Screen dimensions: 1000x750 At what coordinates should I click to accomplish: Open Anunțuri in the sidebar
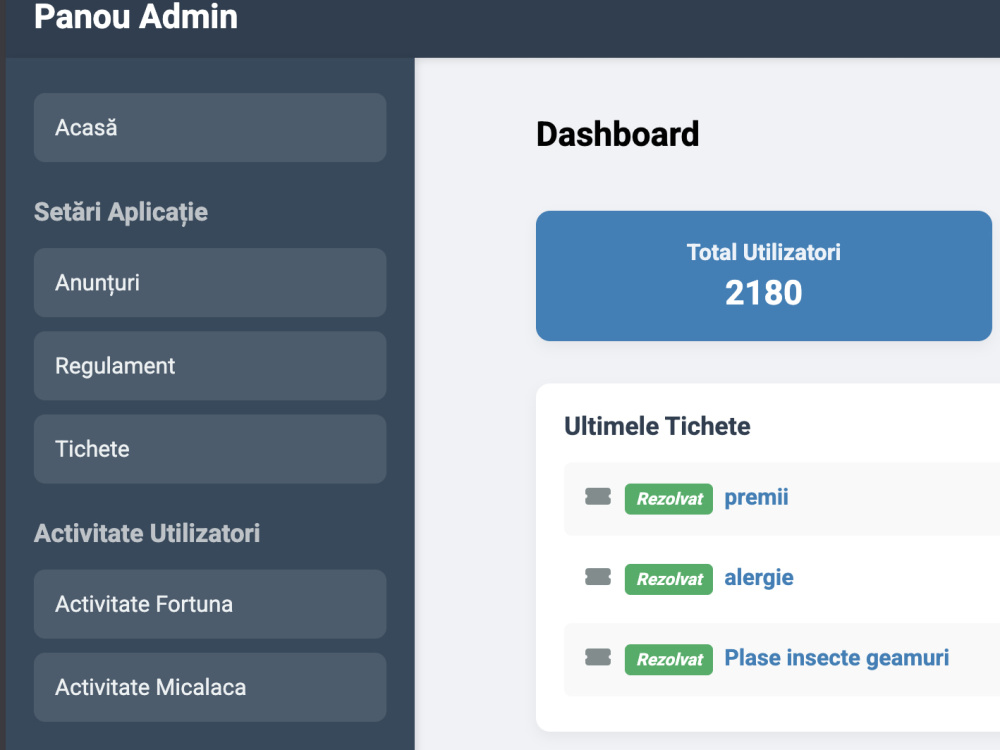(210, 283)
